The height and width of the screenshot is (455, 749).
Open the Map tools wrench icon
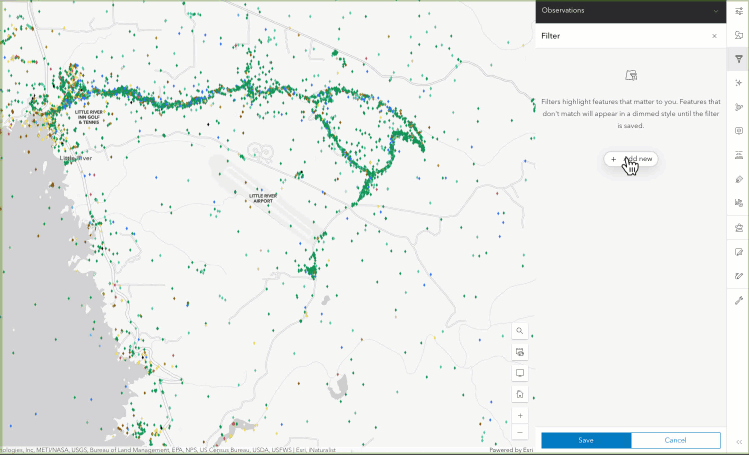(x=738, y=300)
